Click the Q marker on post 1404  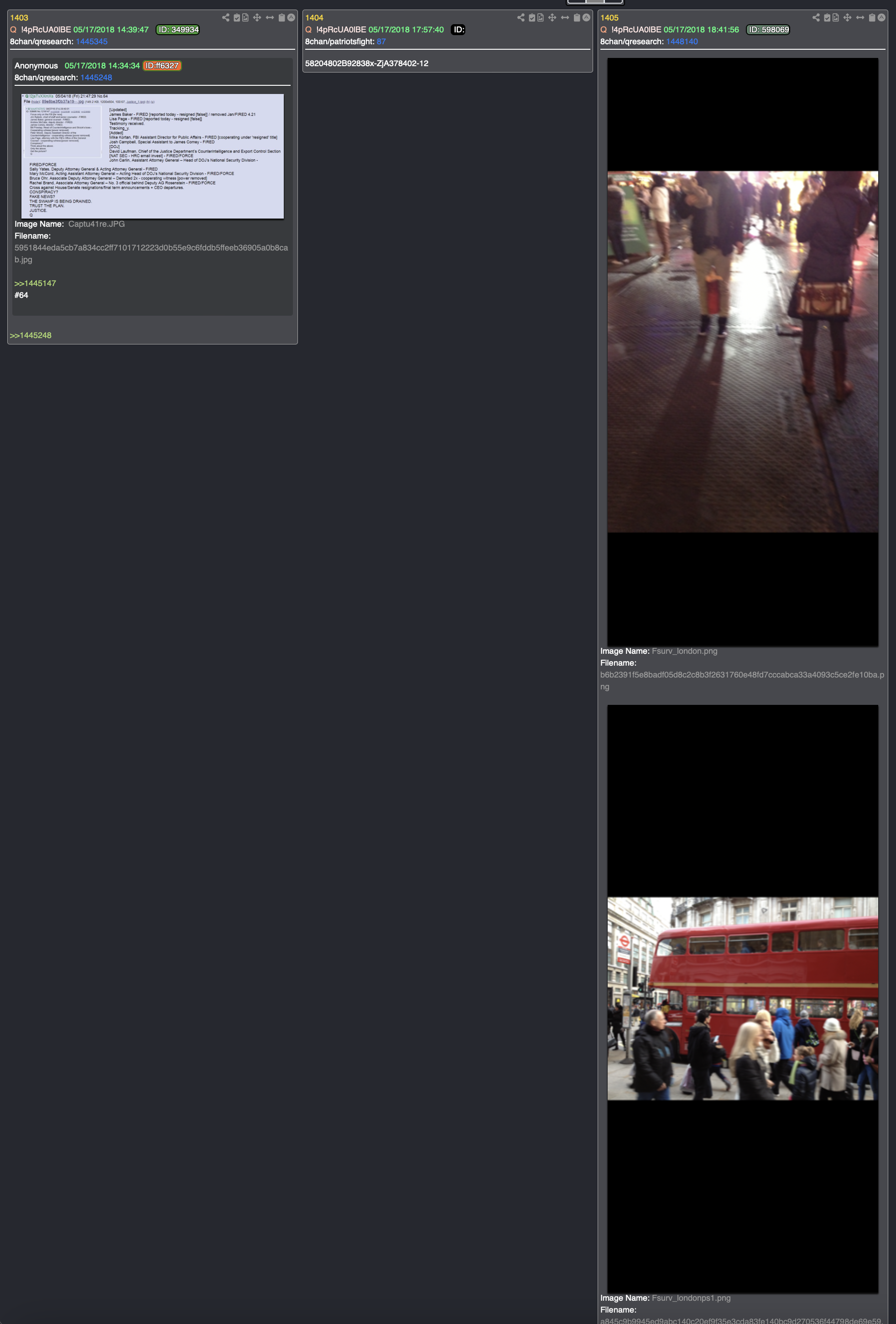tap(308, 30)
